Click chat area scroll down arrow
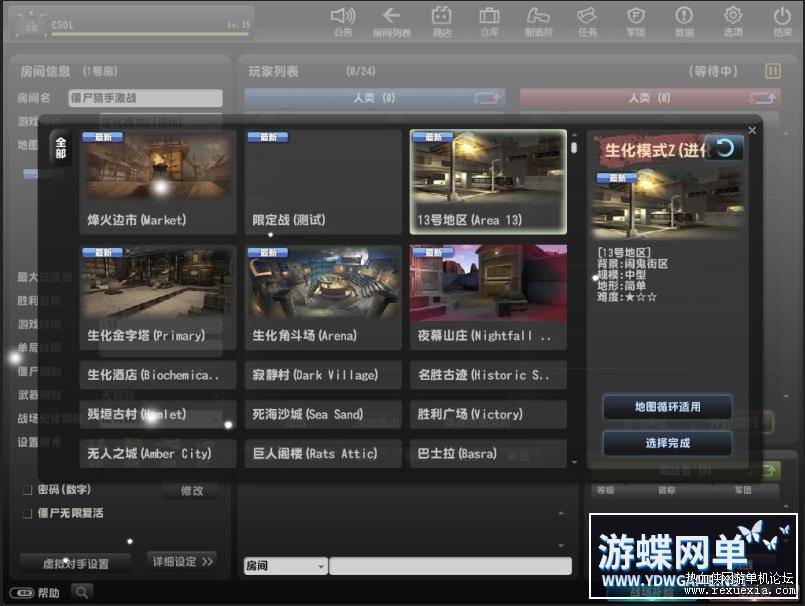Image resolution: width=805 pixels, height=606 pixels. 561,545
